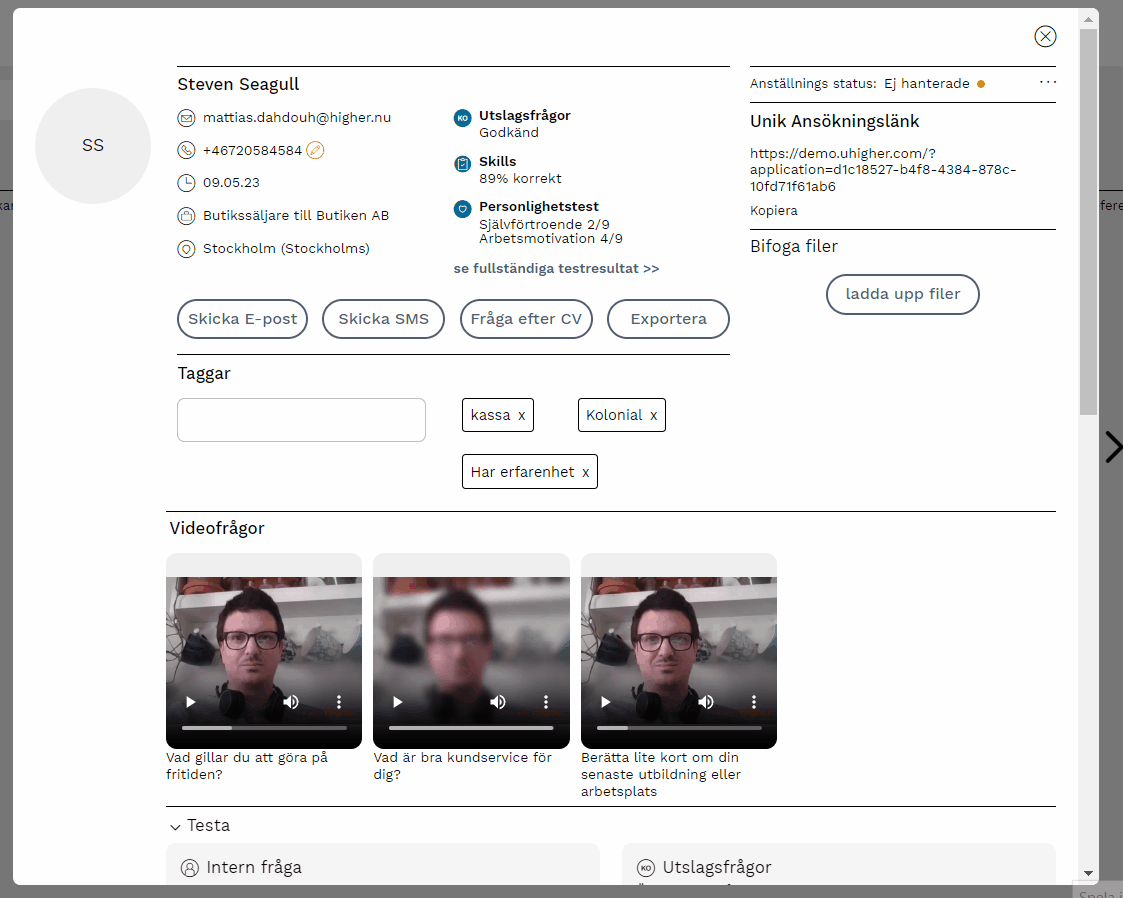Screen dimensions: 1123x898
Task: Close the applicant profile dialog
Action: [1045, 37]
